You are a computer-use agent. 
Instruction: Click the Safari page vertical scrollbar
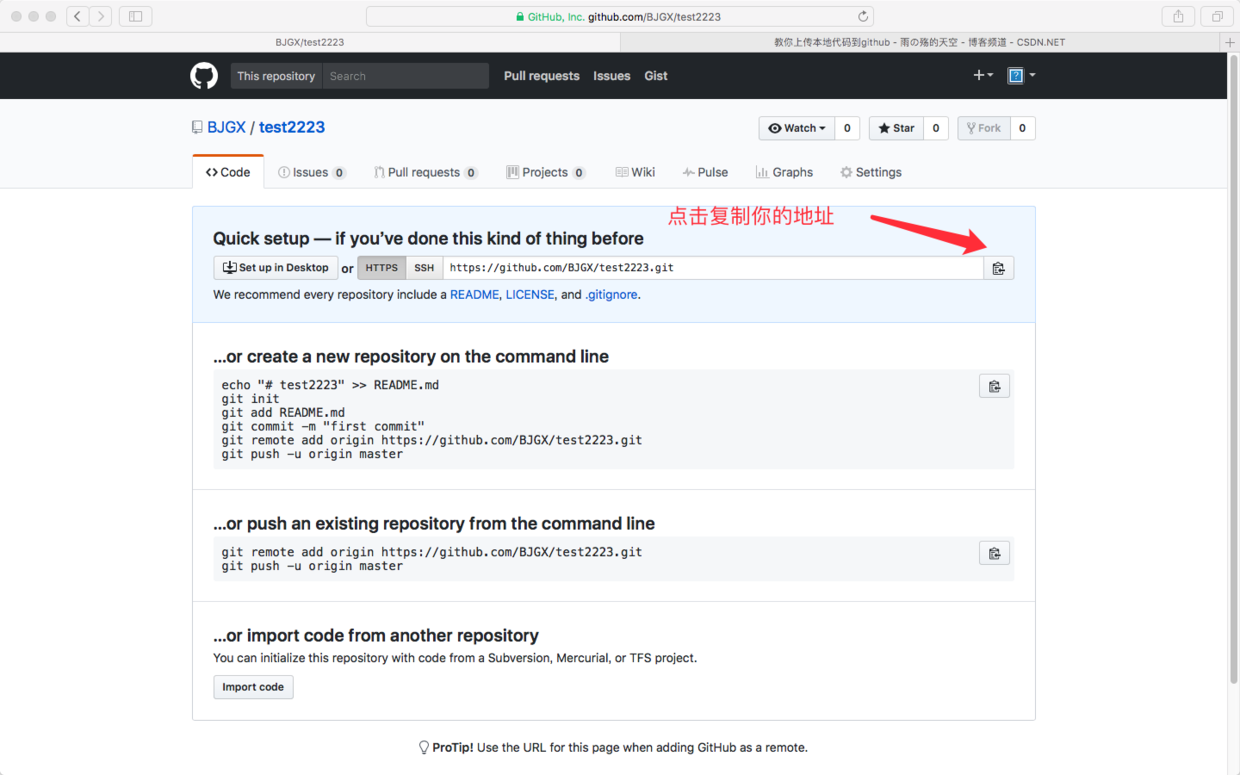click(1233, 370)
